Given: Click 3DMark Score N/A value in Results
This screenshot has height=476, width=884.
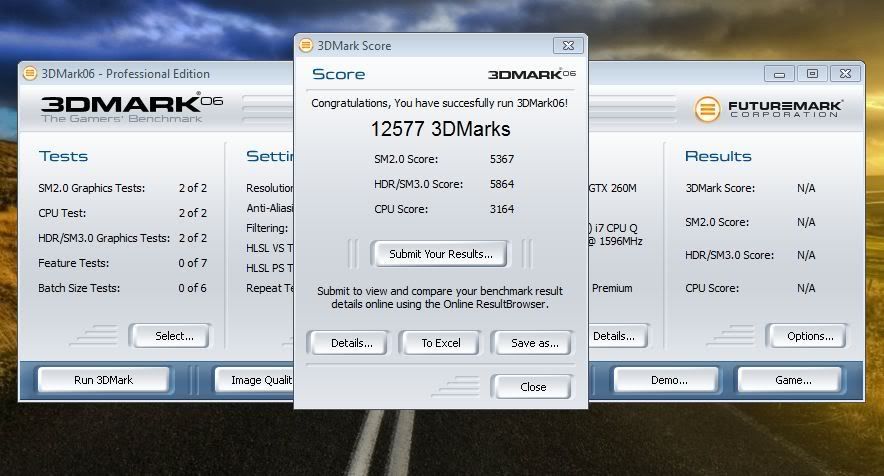Looking at the screenshot, I should [x=806, y=188].
